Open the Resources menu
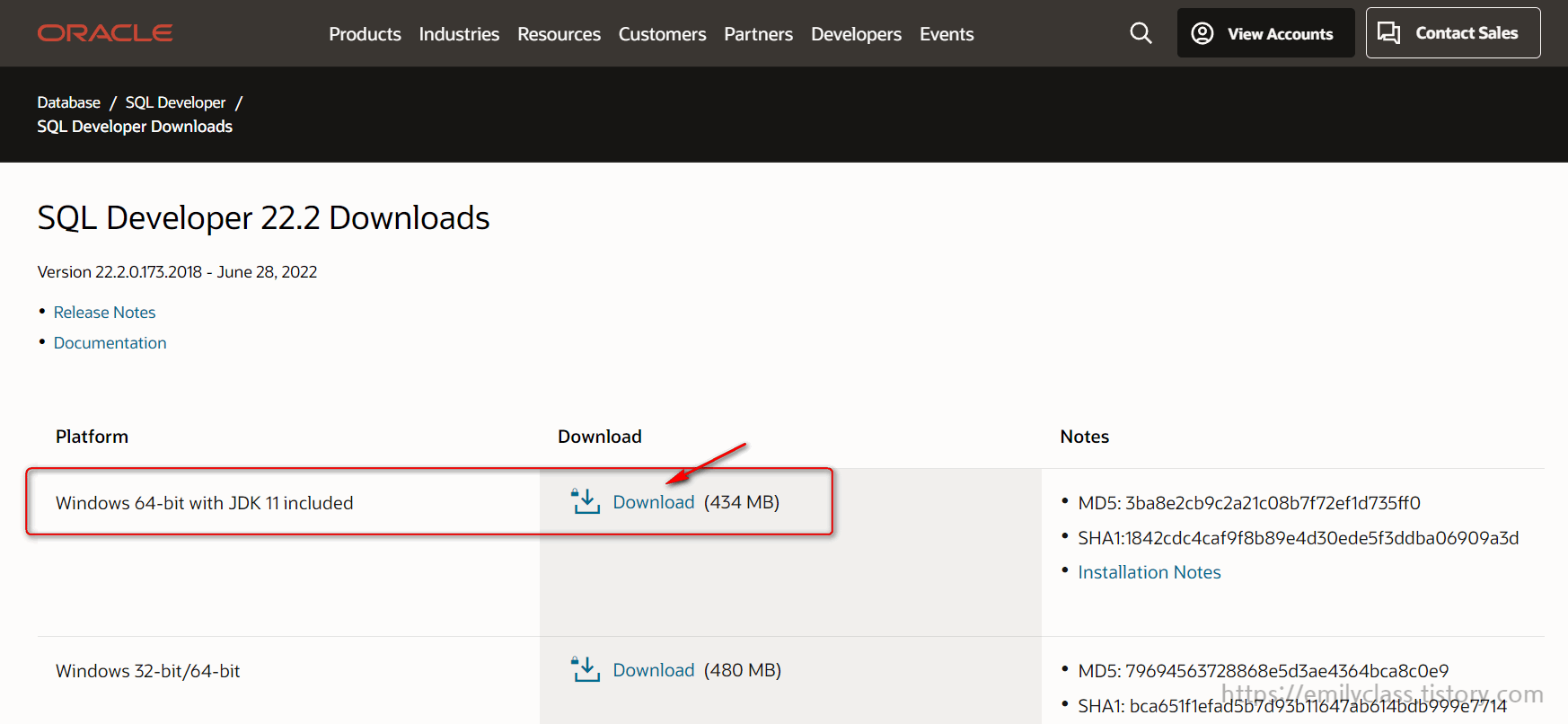The height and width of the screenshot is (724, 1568). tap(559, 34)
